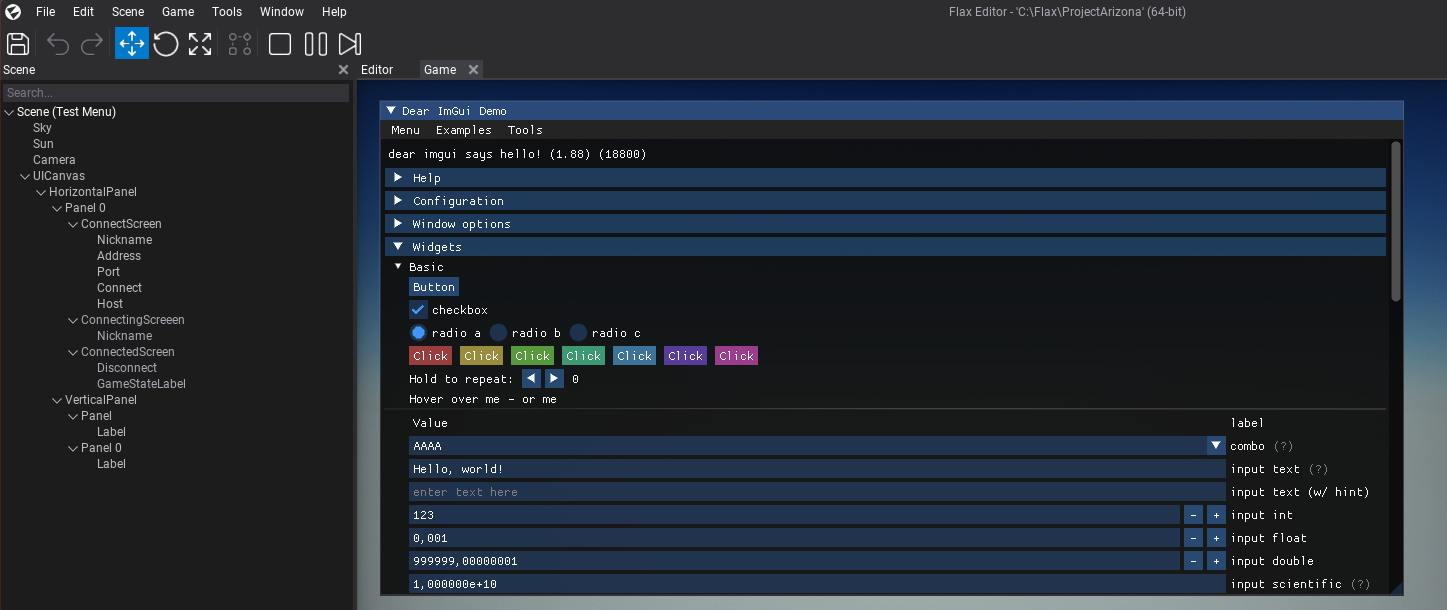Collapse the HorizontalPanel tree node
Viewport: 1447px width, 610px height.
coord(41,192)
